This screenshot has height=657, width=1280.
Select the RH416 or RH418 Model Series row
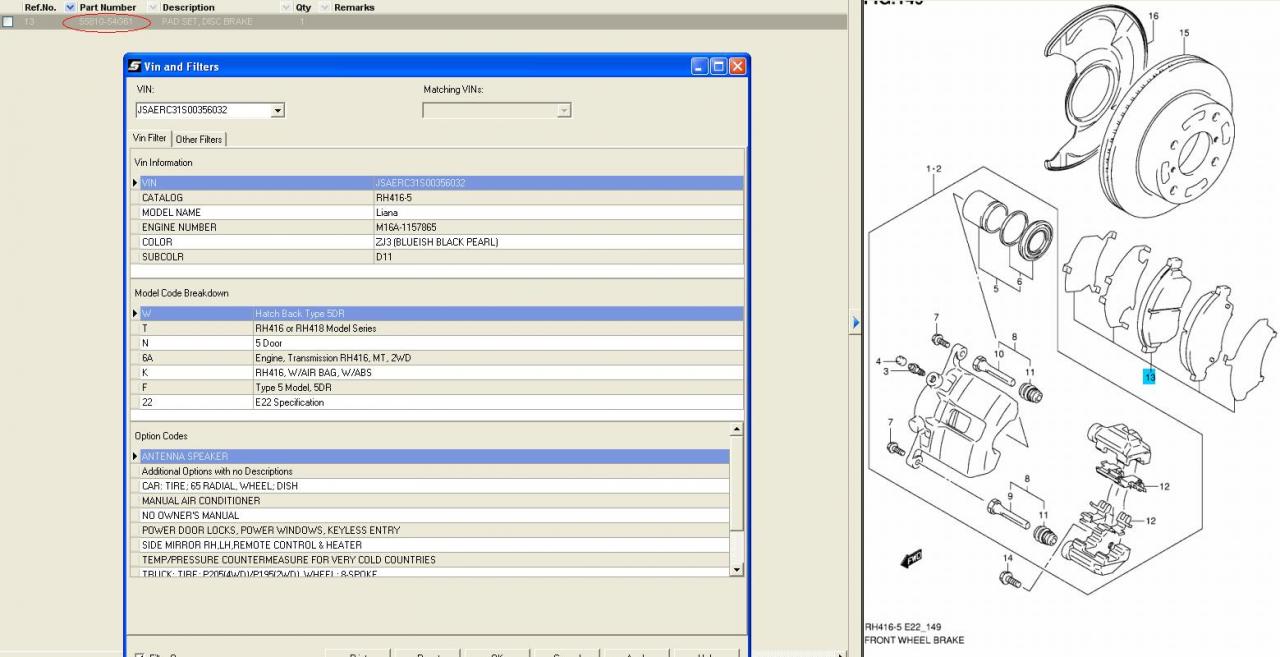(437, 328)
